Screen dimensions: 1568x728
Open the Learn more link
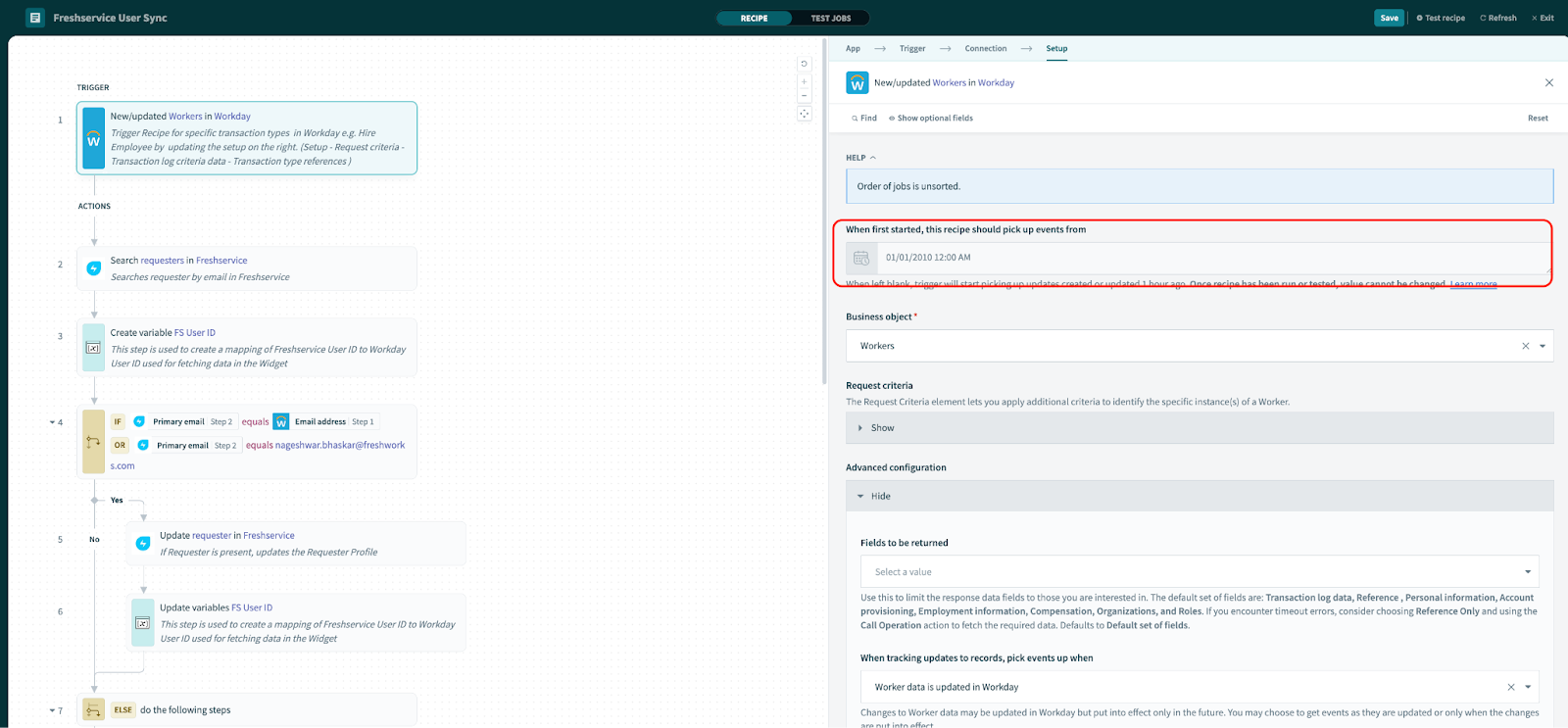[x=1473, y=284]
